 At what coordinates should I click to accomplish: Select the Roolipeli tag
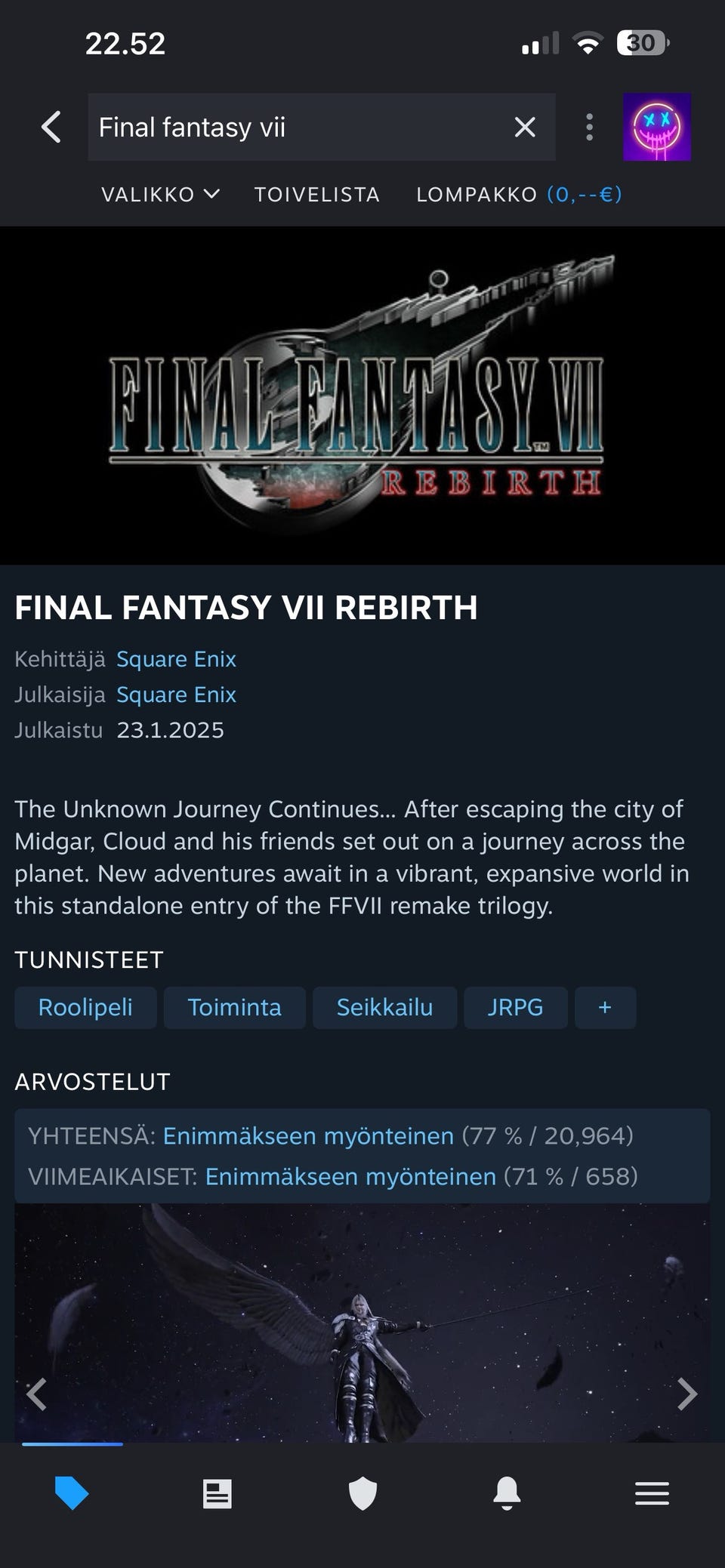point(85,1007)
